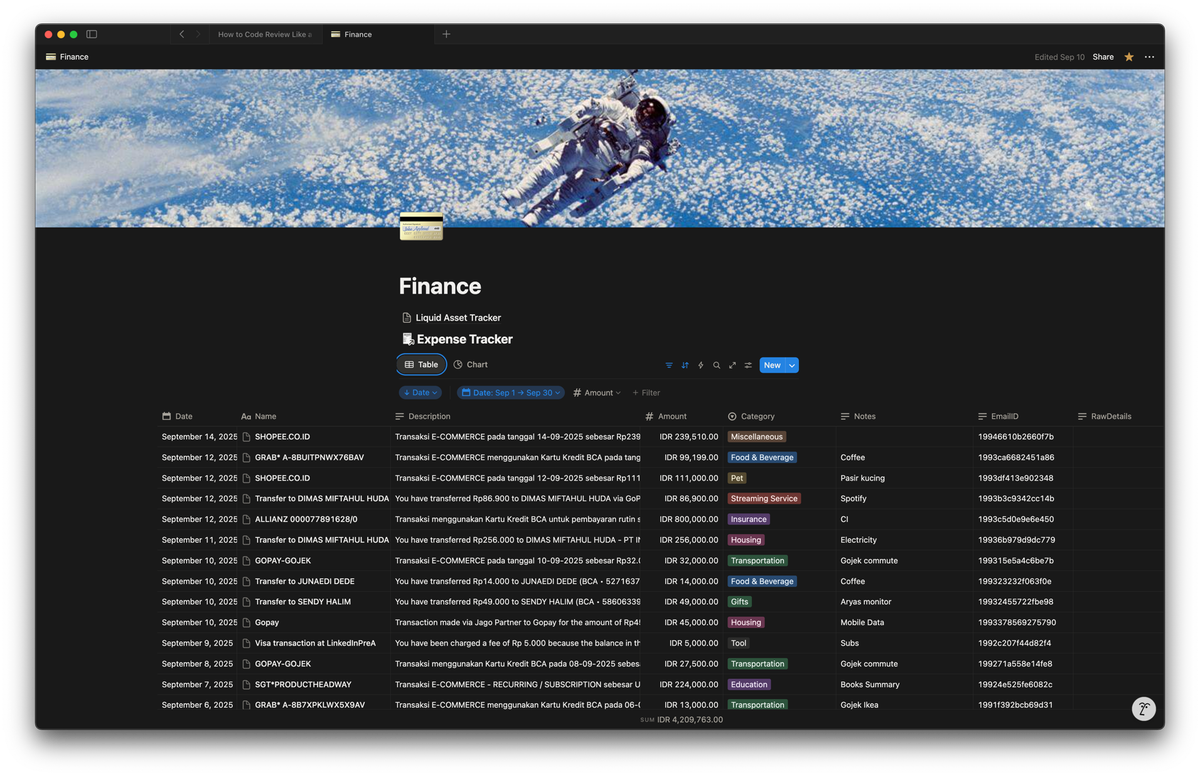
Task: Switch to the Chart view tab
Action: click(x=470, y=364)
